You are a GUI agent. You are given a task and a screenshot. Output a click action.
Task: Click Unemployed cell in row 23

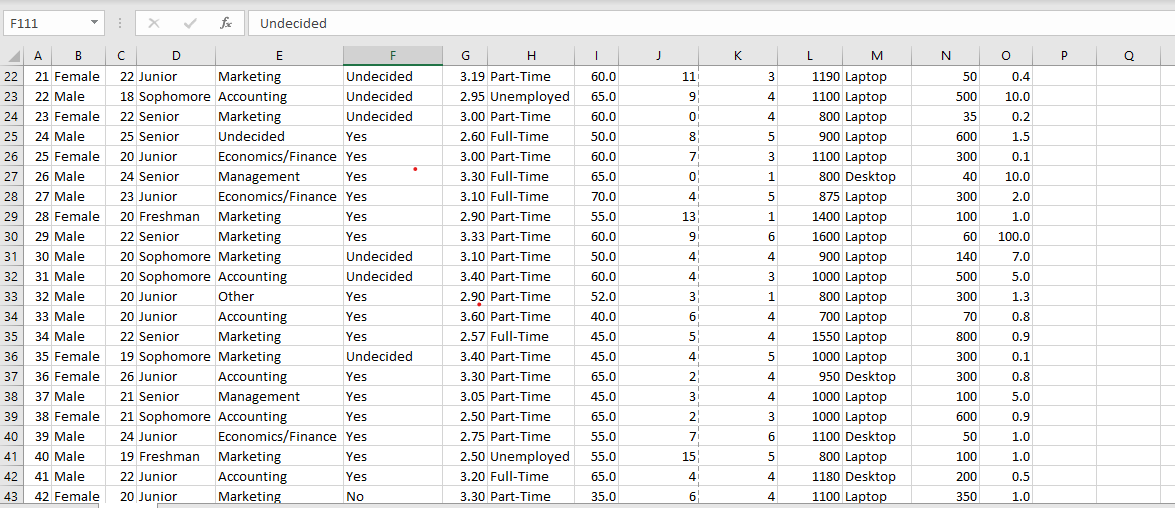point(531,97)
